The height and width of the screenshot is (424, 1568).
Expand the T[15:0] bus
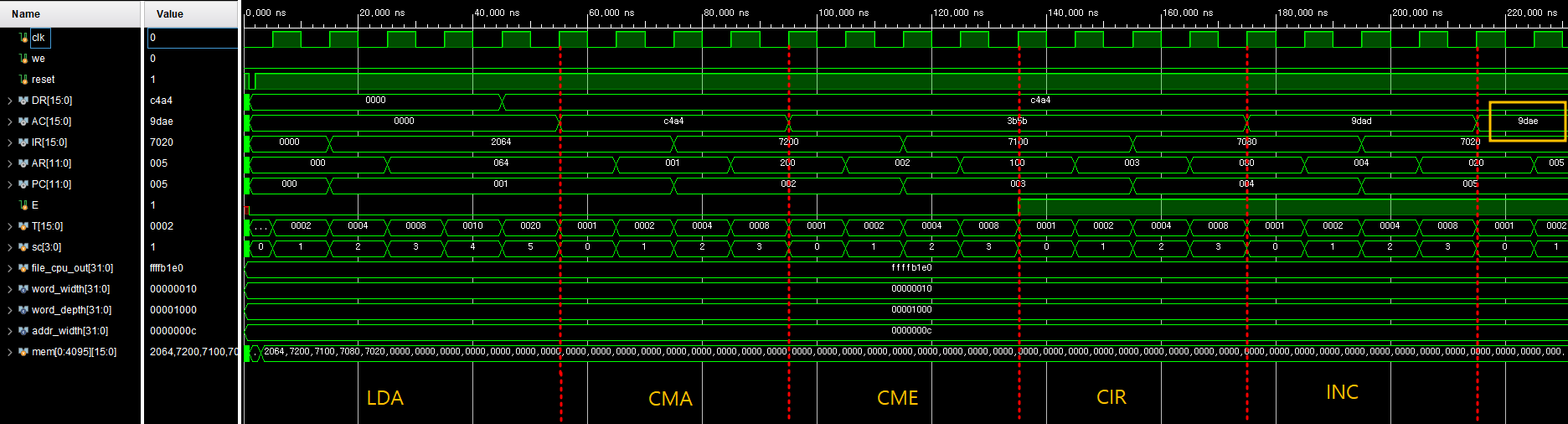point(10,226)
